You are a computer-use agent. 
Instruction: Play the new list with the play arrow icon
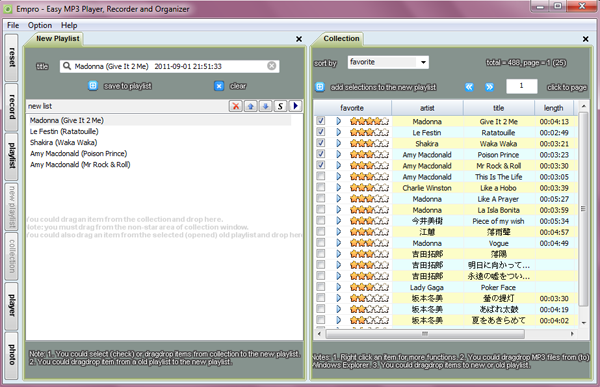pyautogui.click(x=295, y=106)
